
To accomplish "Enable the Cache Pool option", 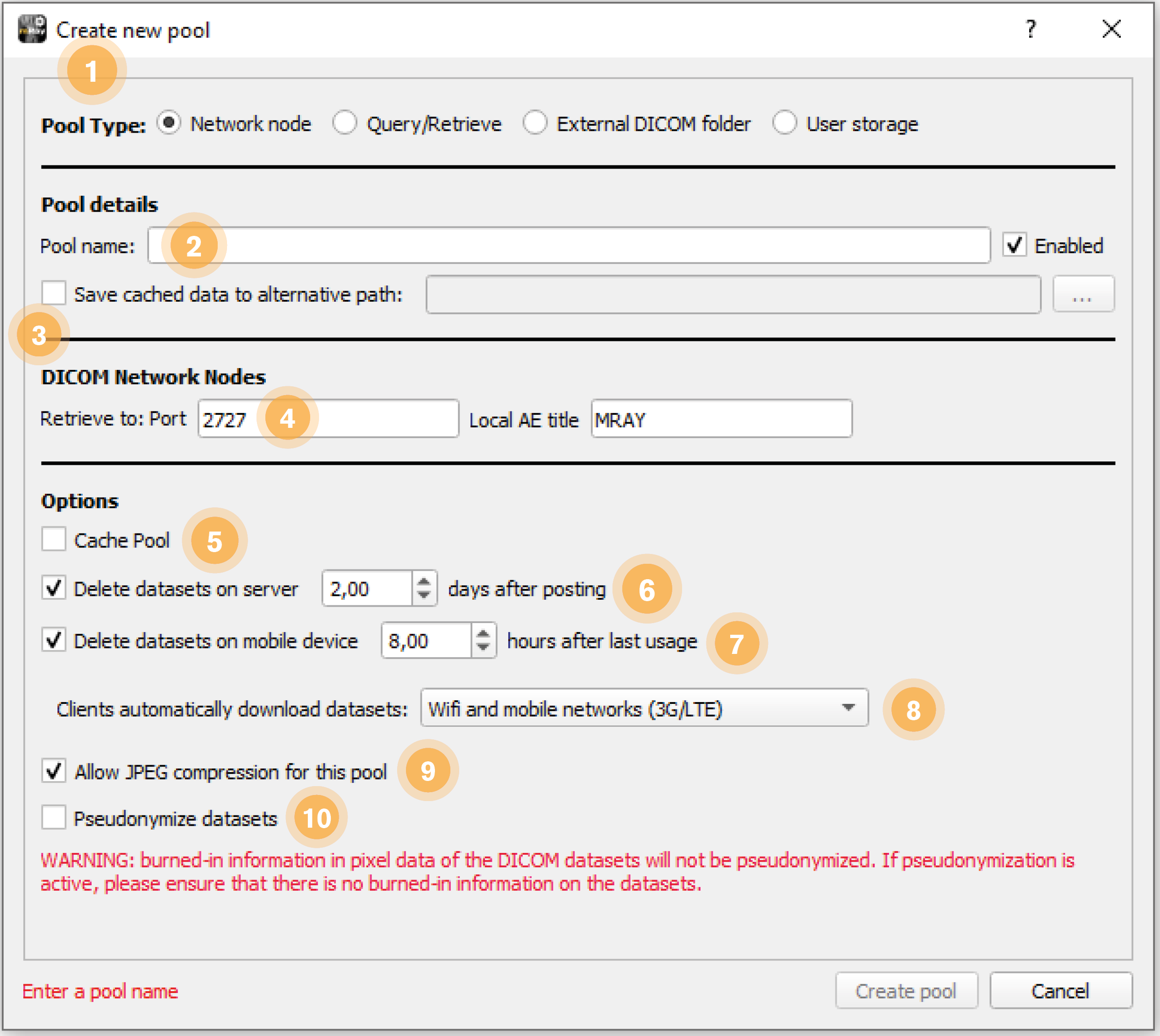I will pyautogui.click(x=54, y=539).
